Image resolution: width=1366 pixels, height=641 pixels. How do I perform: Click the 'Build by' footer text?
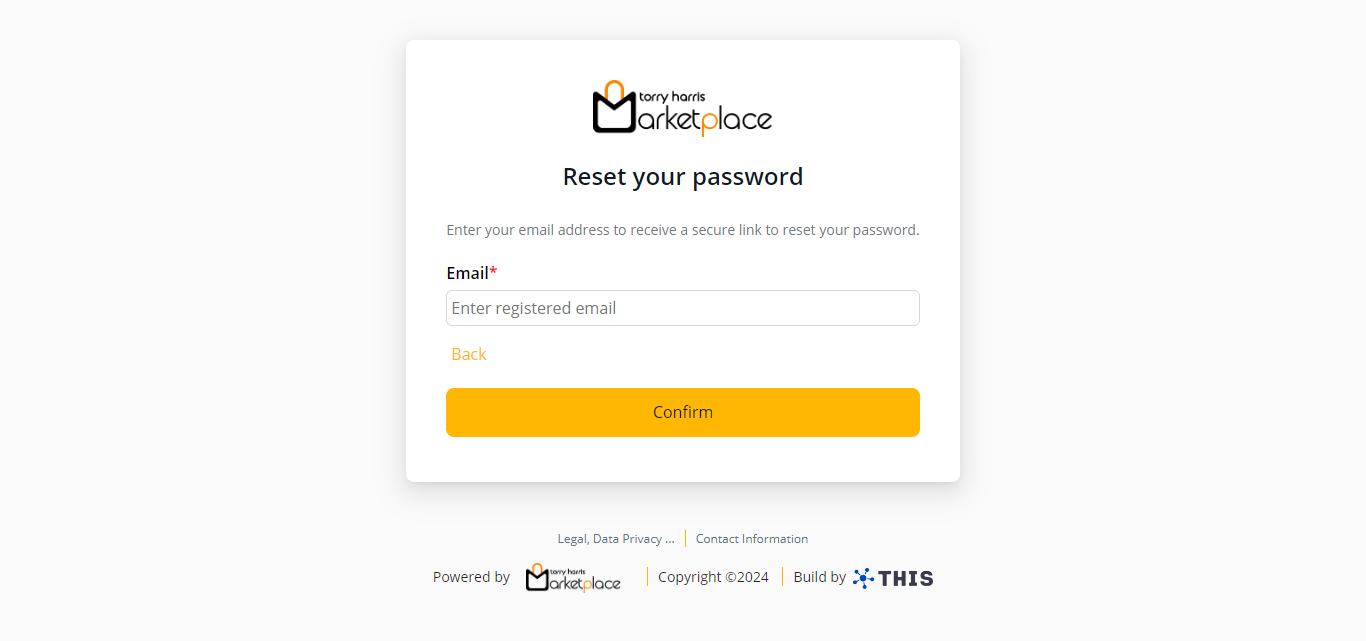819,577
